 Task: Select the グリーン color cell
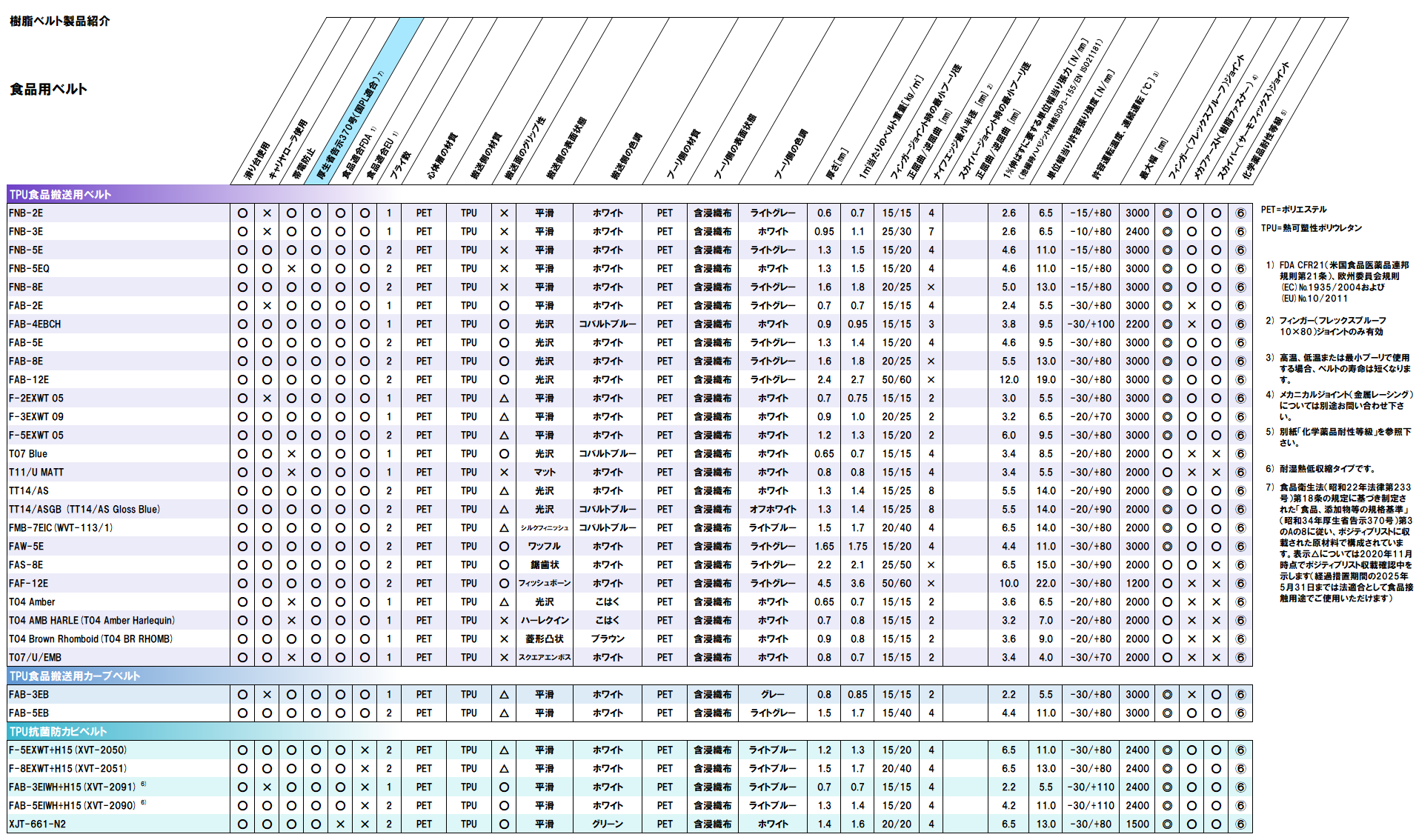point(608,824)
